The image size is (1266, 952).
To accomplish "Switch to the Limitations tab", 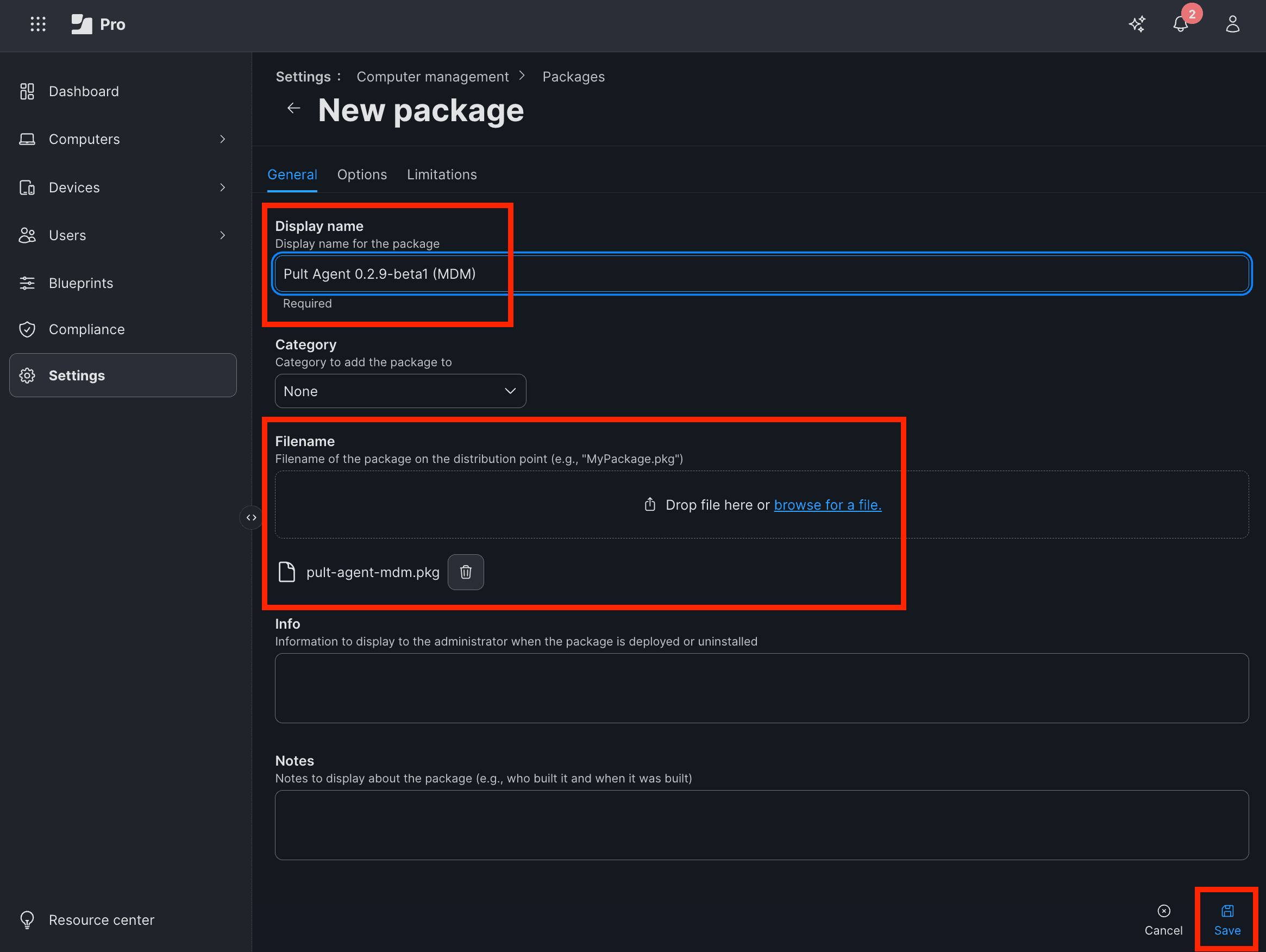I will point(442,174).
